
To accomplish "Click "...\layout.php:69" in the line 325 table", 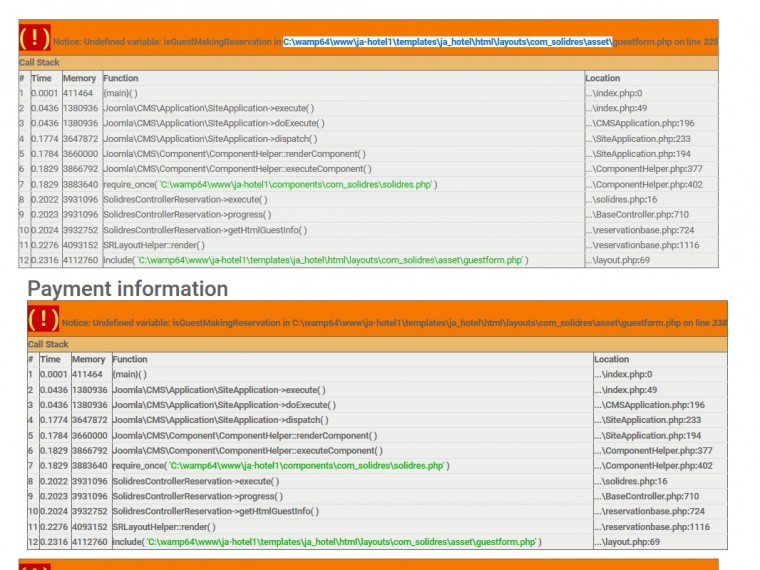I will pos(618,260).
